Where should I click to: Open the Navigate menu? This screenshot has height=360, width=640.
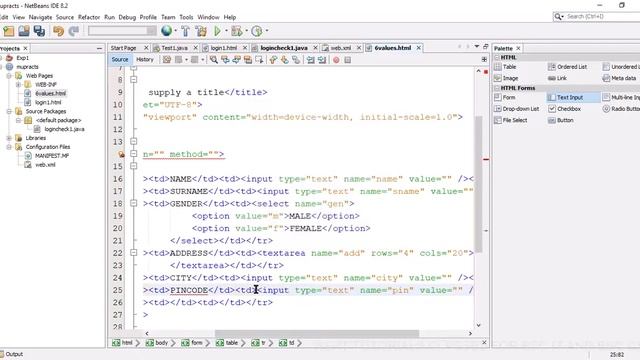40,17
